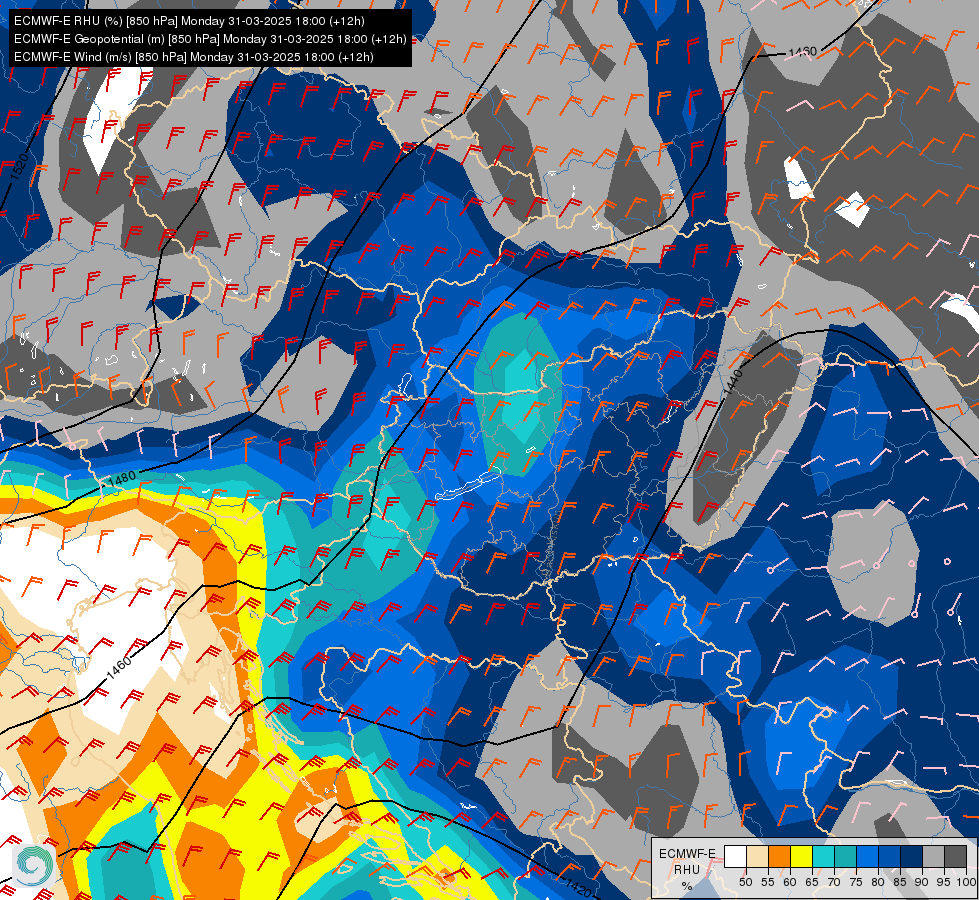Screen dimensions: 979x900
Task: Select the cyan 65-70% legend swatch
Action: pyautogui.click(x=824, y=856)
